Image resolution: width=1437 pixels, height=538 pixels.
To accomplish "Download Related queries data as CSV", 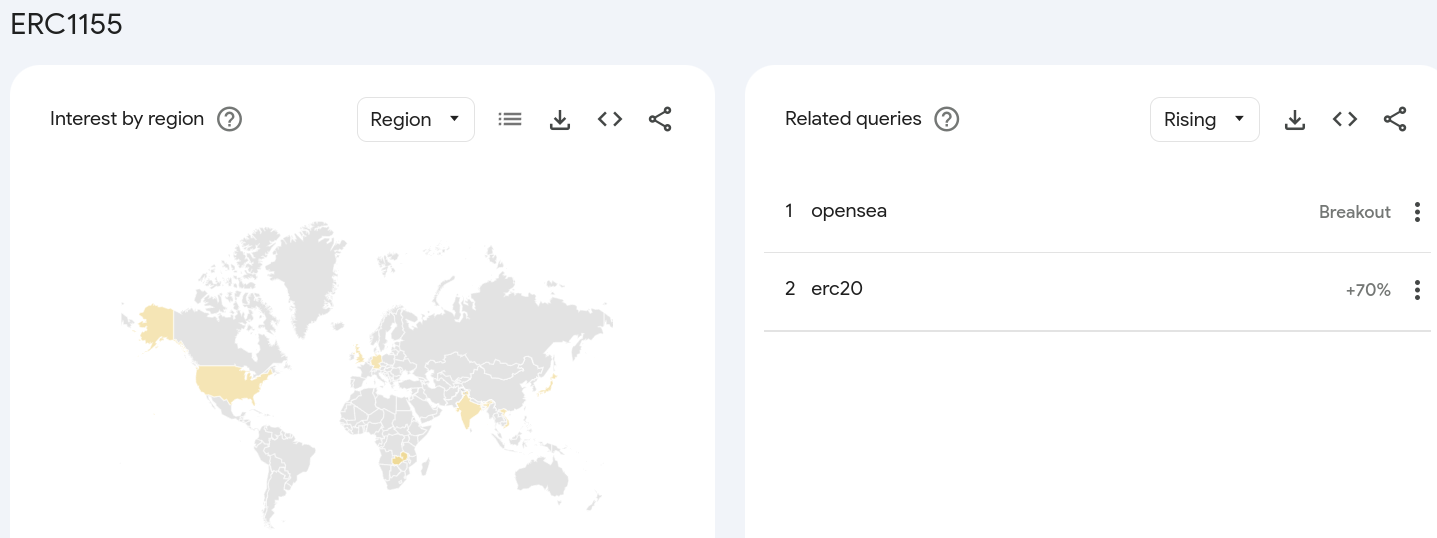I will [x=1295, y=120].
